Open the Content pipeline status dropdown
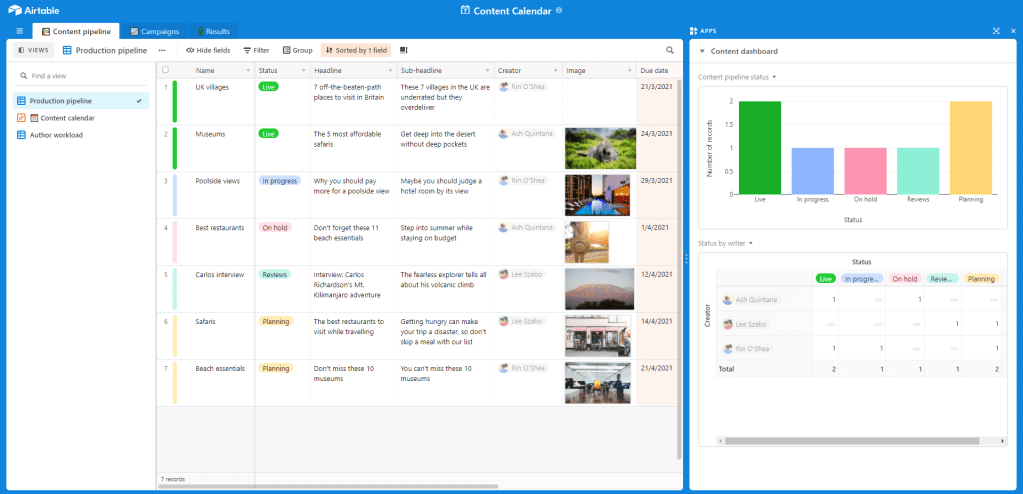 737,77
